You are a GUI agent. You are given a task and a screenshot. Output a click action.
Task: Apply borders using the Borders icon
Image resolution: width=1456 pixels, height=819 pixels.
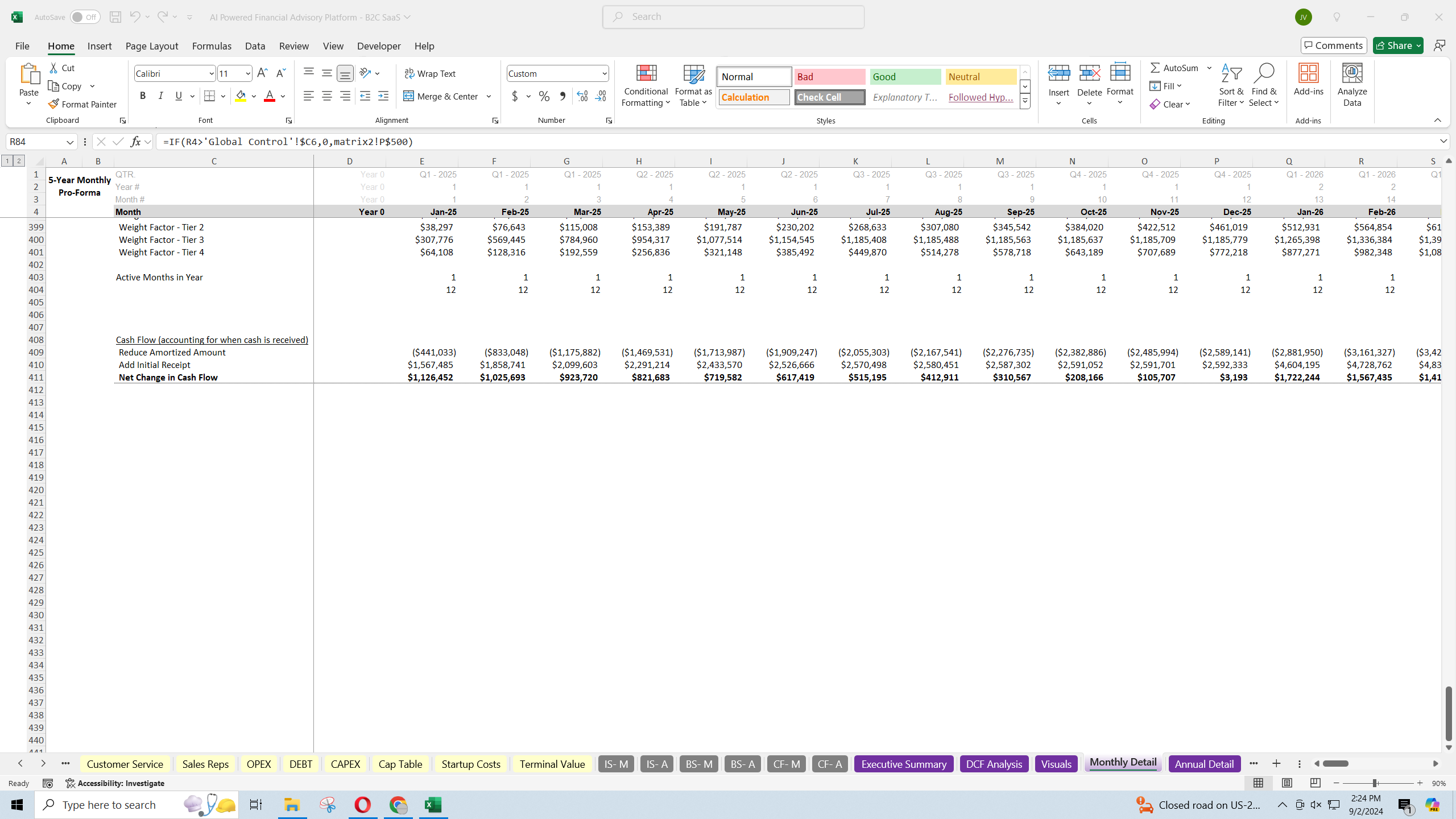pyautogui.click(x=210, y=96)
